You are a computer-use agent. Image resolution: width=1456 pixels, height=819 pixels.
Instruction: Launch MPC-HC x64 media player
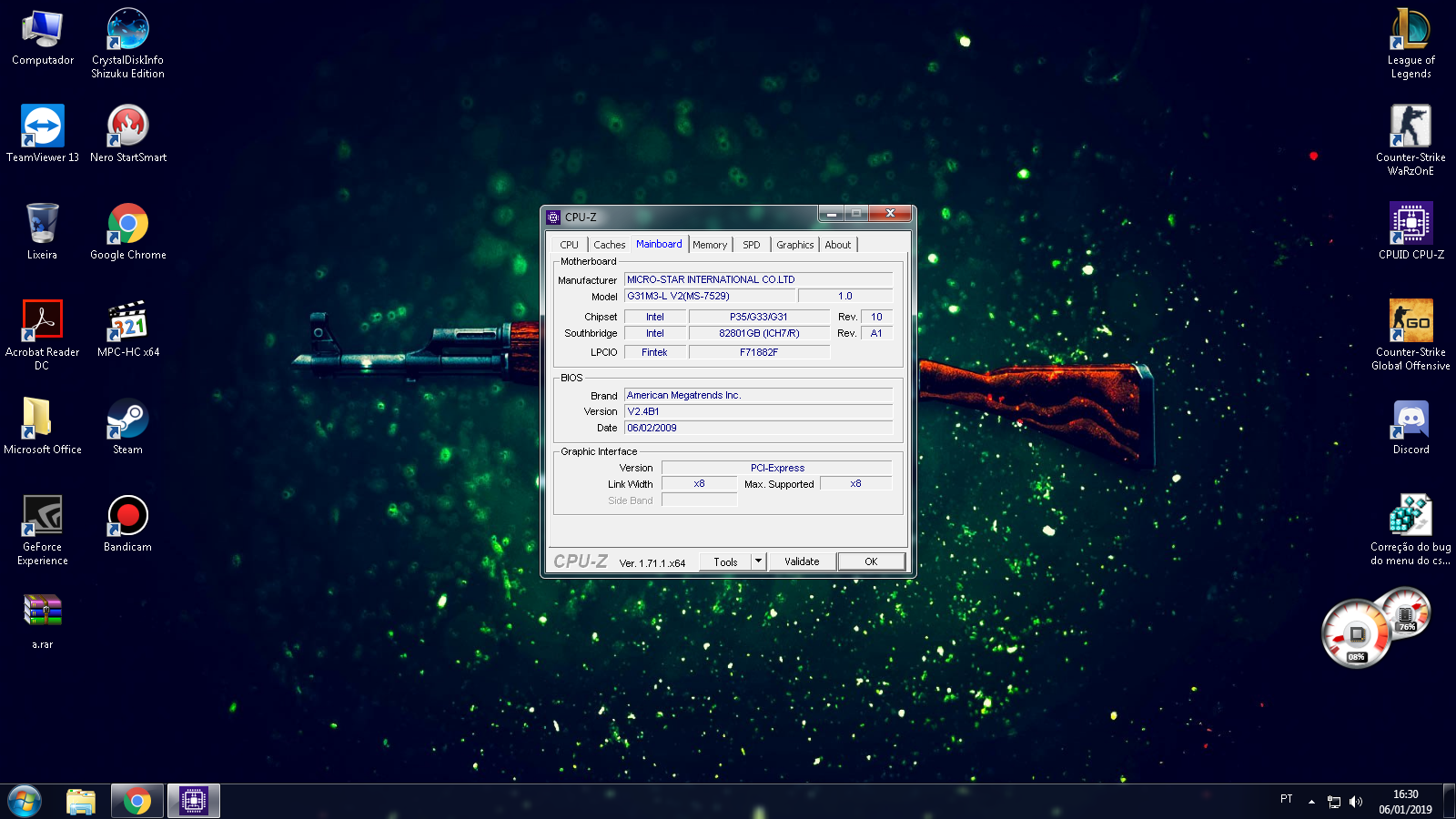click(x=127, y=329)
